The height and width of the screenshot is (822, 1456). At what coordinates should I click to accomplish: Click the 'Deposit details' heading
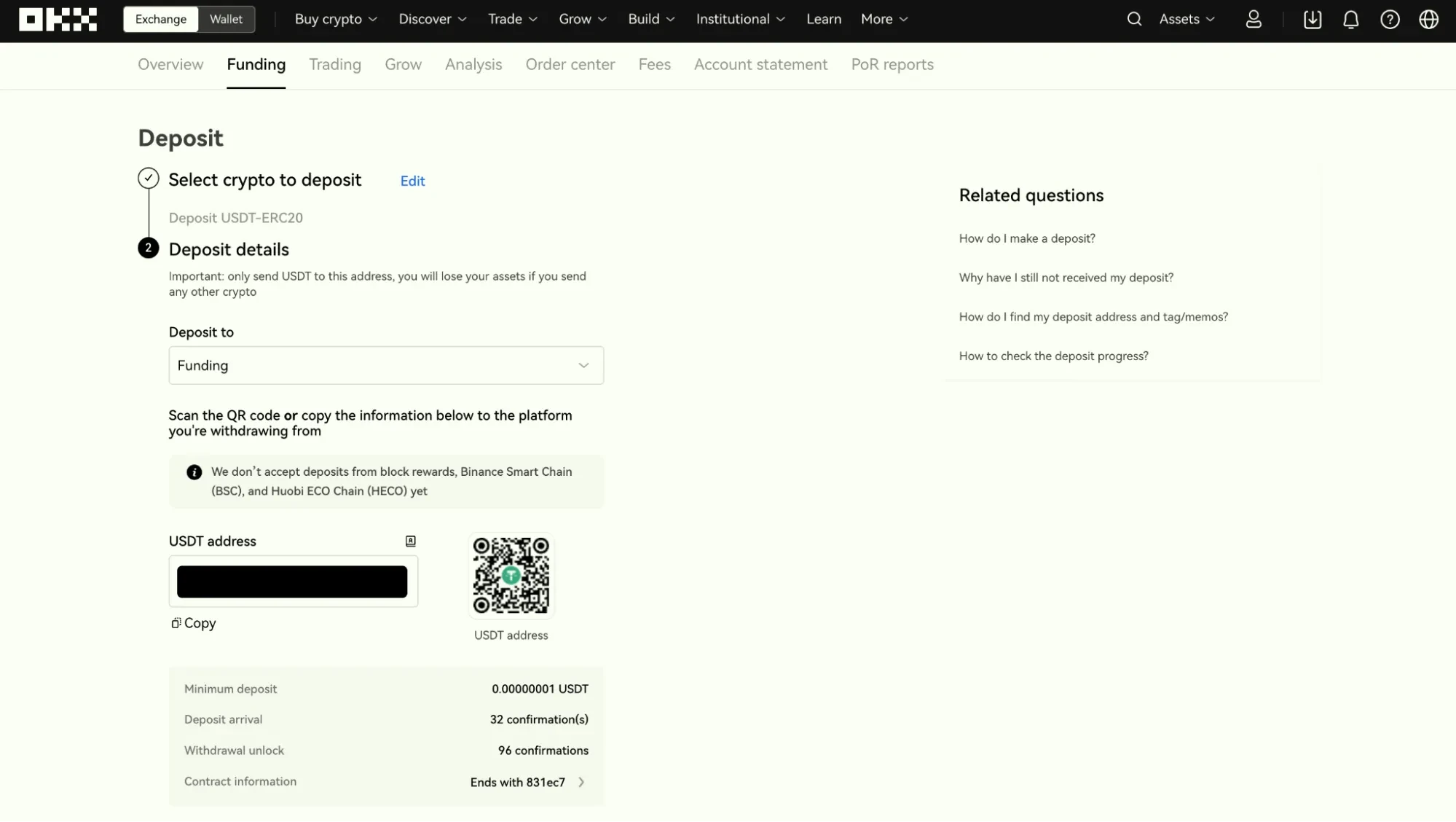click(x=229, y=250)
